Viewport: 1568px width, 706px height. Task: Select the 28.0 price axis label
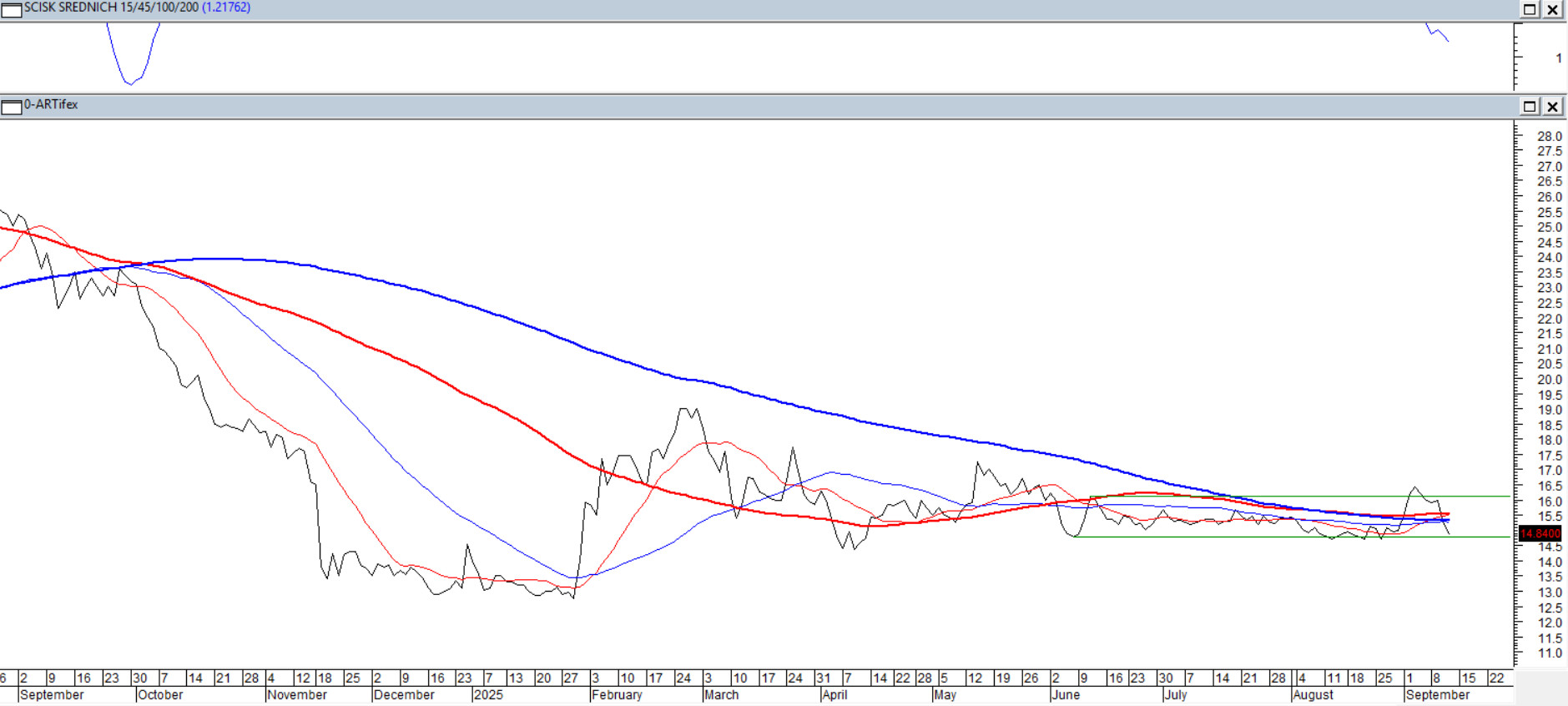(x=1549, y=137)
